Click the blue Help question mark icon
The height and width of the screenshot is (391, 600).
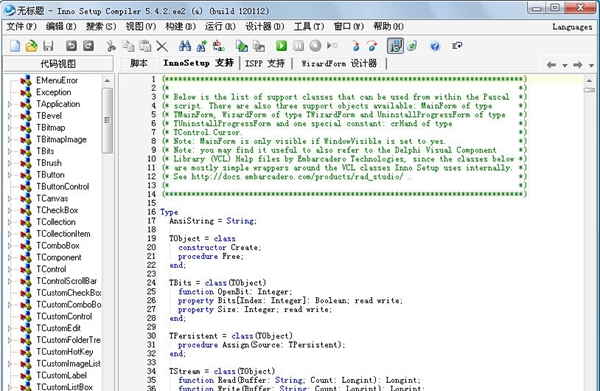coord(435,46)
